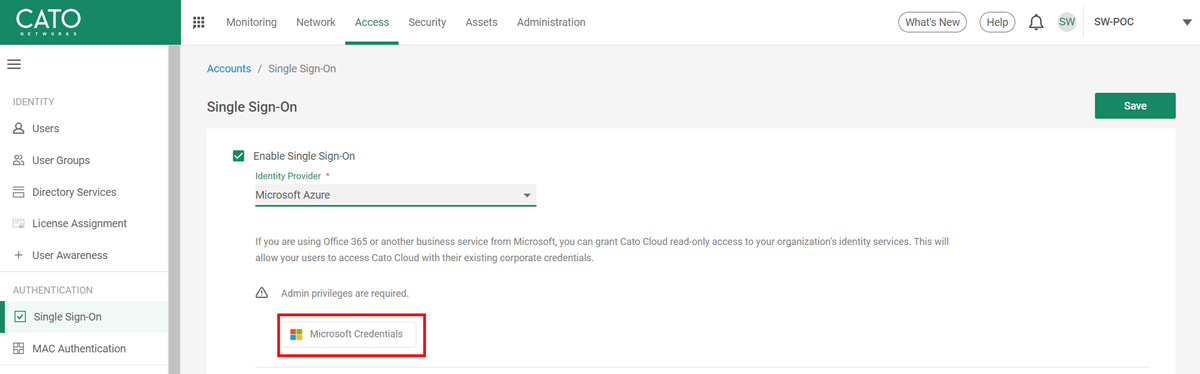Open the Assets tab

click(x=482, y=22)
